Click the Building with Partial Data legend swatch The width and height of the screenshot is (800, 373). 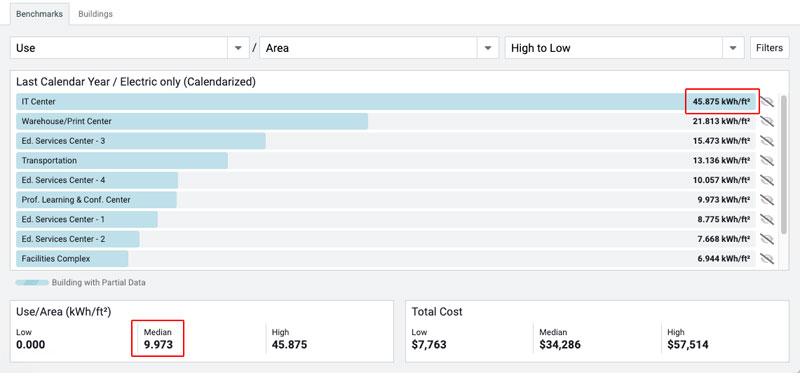(x=32, y=283)
